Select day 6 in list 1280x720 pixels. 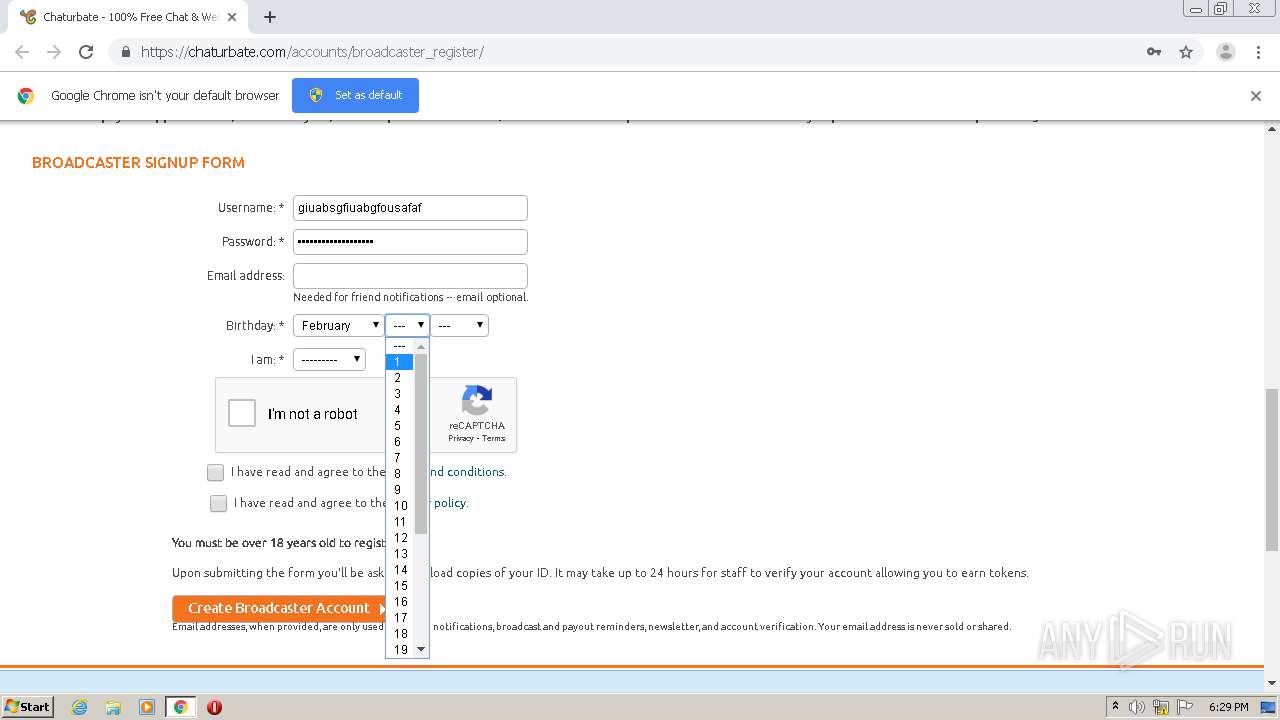coord(400,442)
